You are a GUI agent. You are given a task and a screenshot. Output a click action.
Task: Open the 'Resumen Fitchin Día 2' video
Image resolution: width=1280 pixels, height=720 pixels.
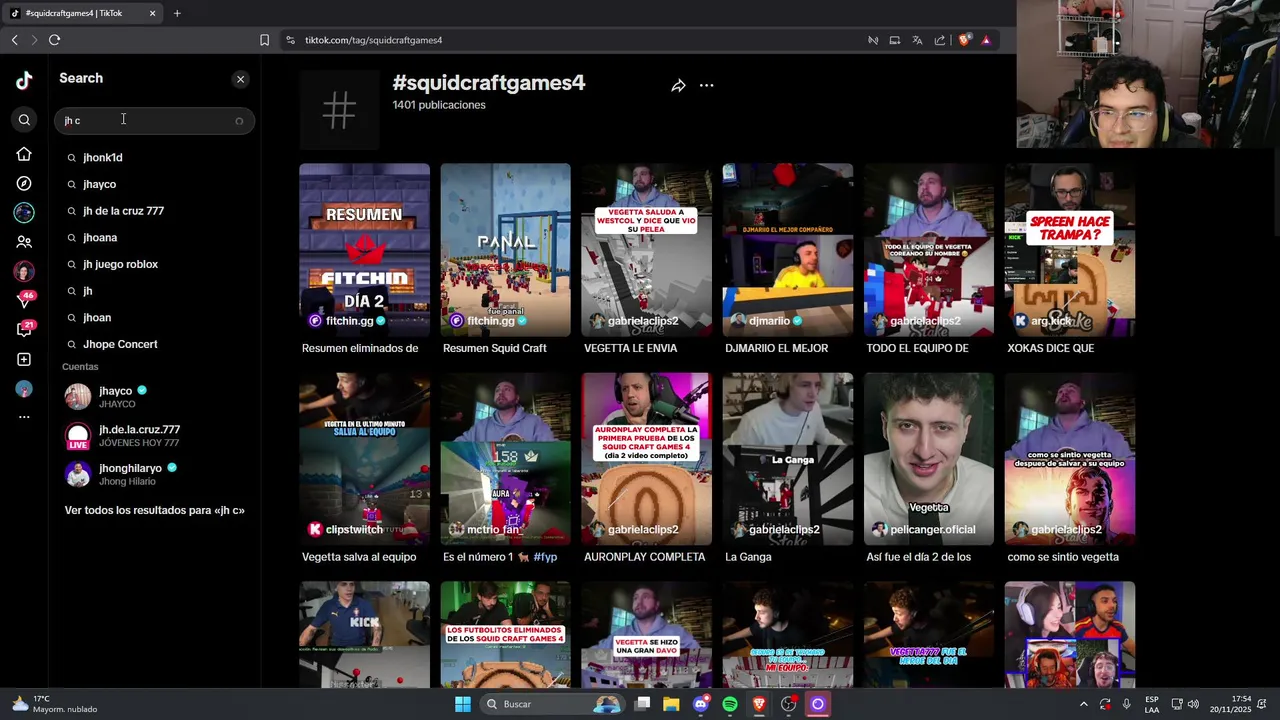(x=364, y=250)
